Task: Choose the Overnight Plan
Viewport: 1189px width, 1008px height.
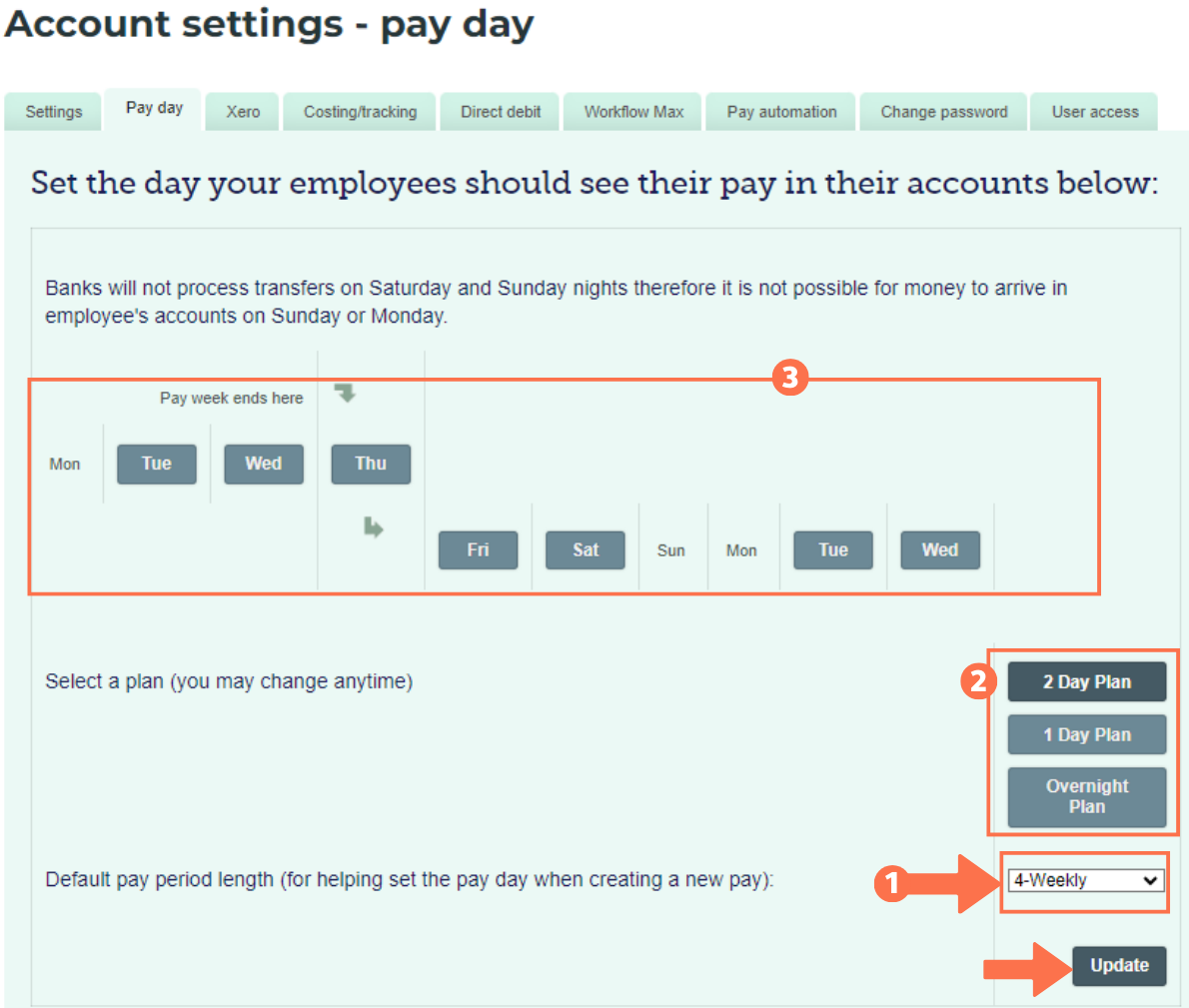Action: coord(1086,796)
